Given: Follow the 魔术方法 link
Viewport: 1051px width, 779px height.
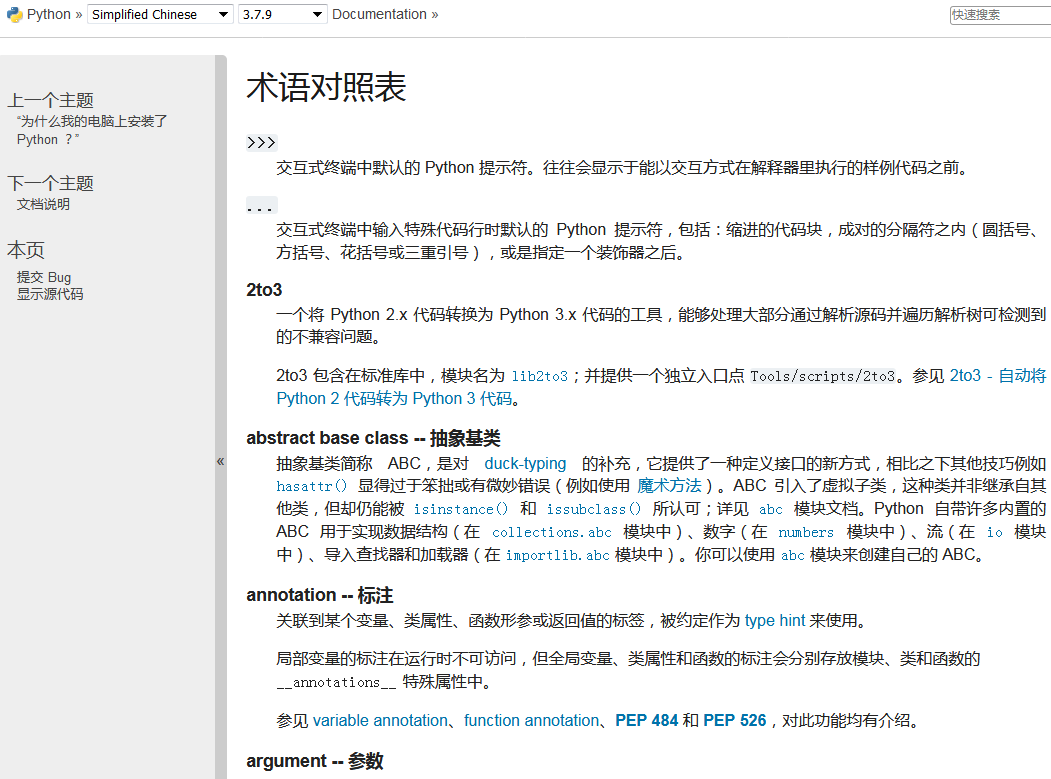Looking at the screenshot, I should [669, 485].
